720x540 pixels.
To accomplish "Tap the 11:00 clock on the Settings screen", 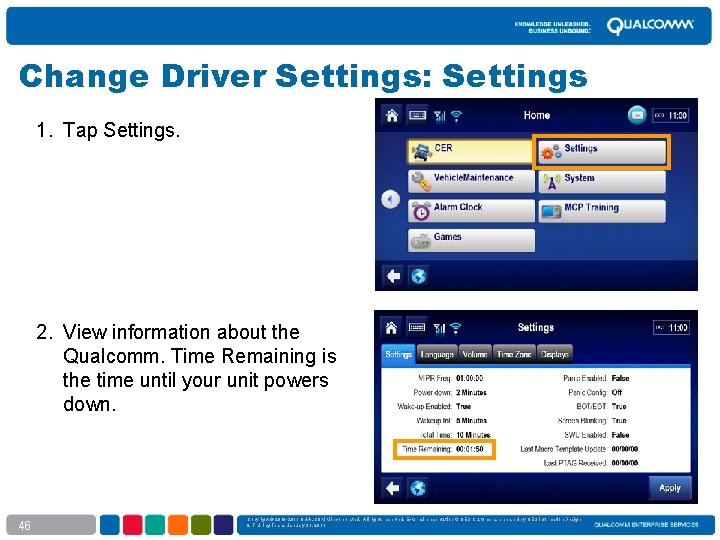I will point(671,327).
